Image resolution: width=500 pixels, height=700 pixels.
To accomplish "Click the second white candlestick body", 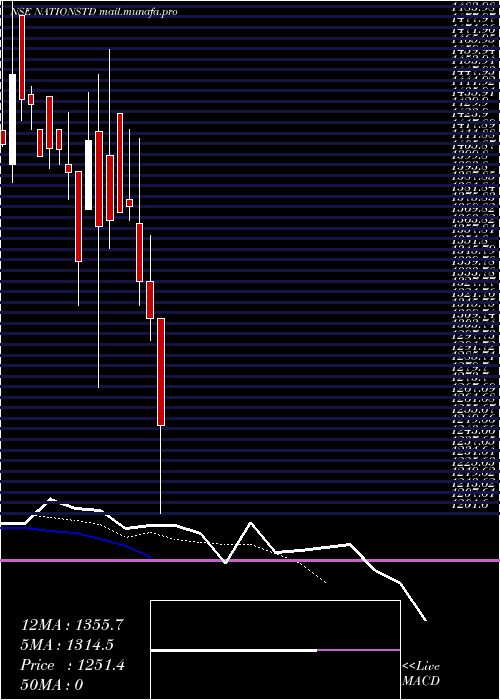I will tap(89, 175).
